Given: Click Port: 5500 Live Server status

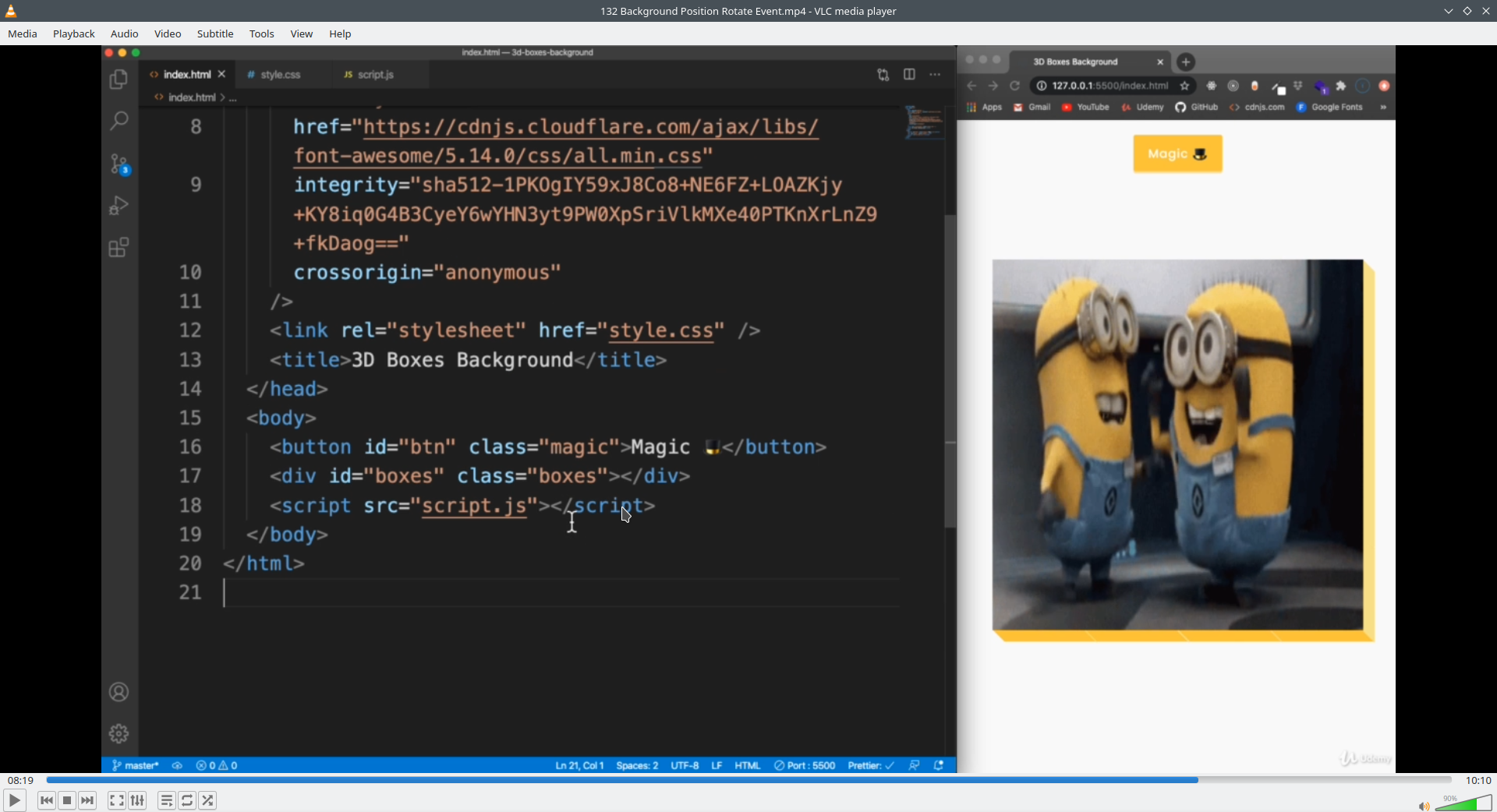Looking at the screenshot, I should 805,766.
